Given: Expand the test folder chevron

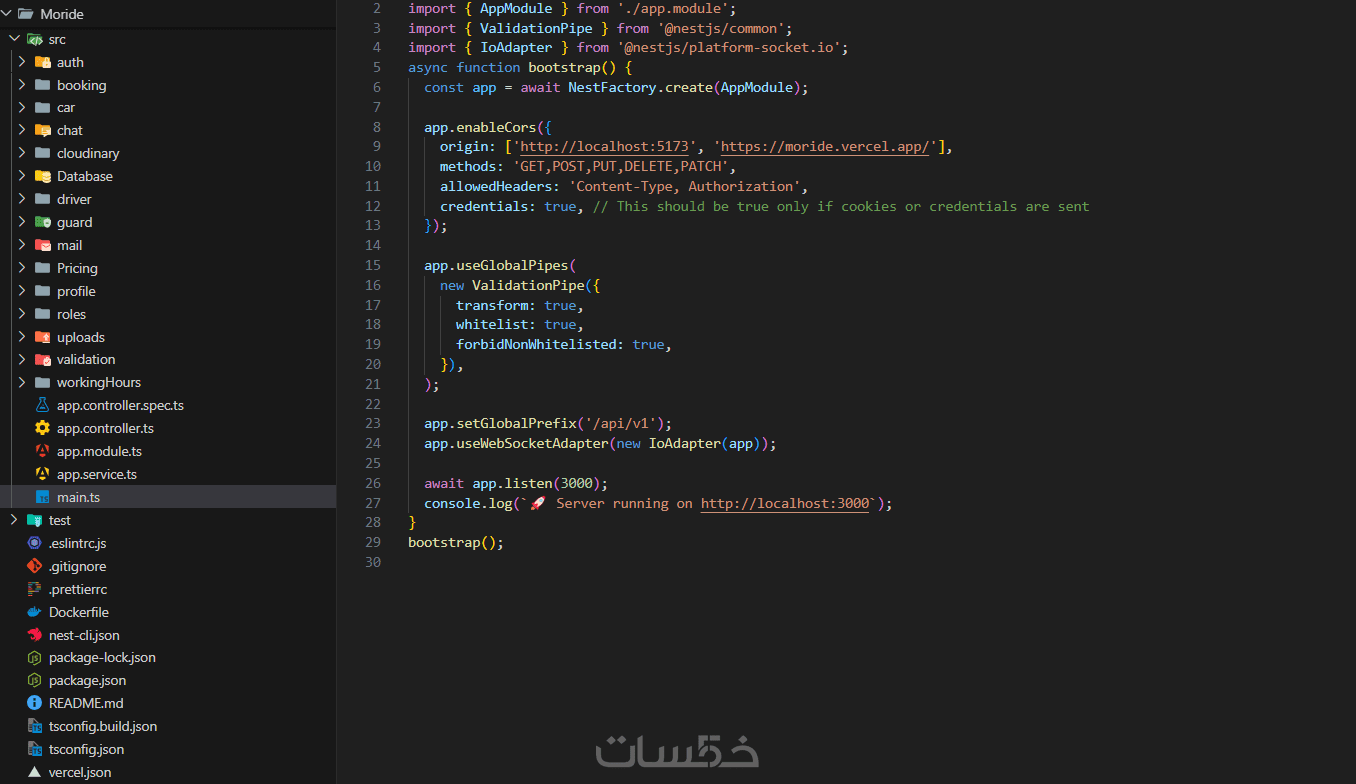Looking at the screenshot, I should (x=14, y=520).
